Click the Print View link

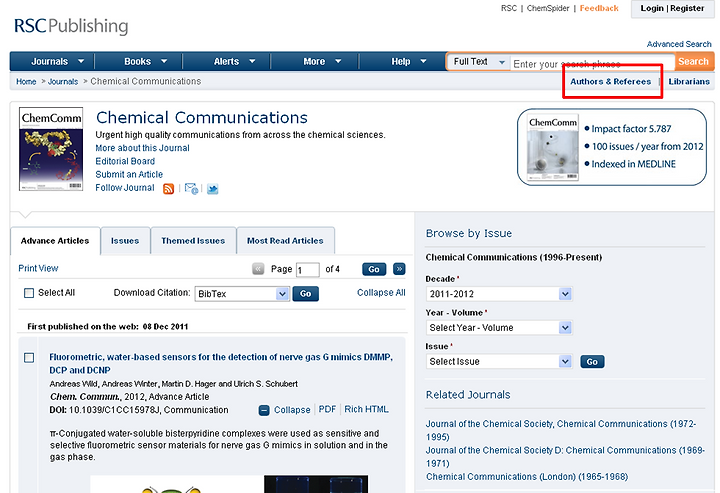38,269
